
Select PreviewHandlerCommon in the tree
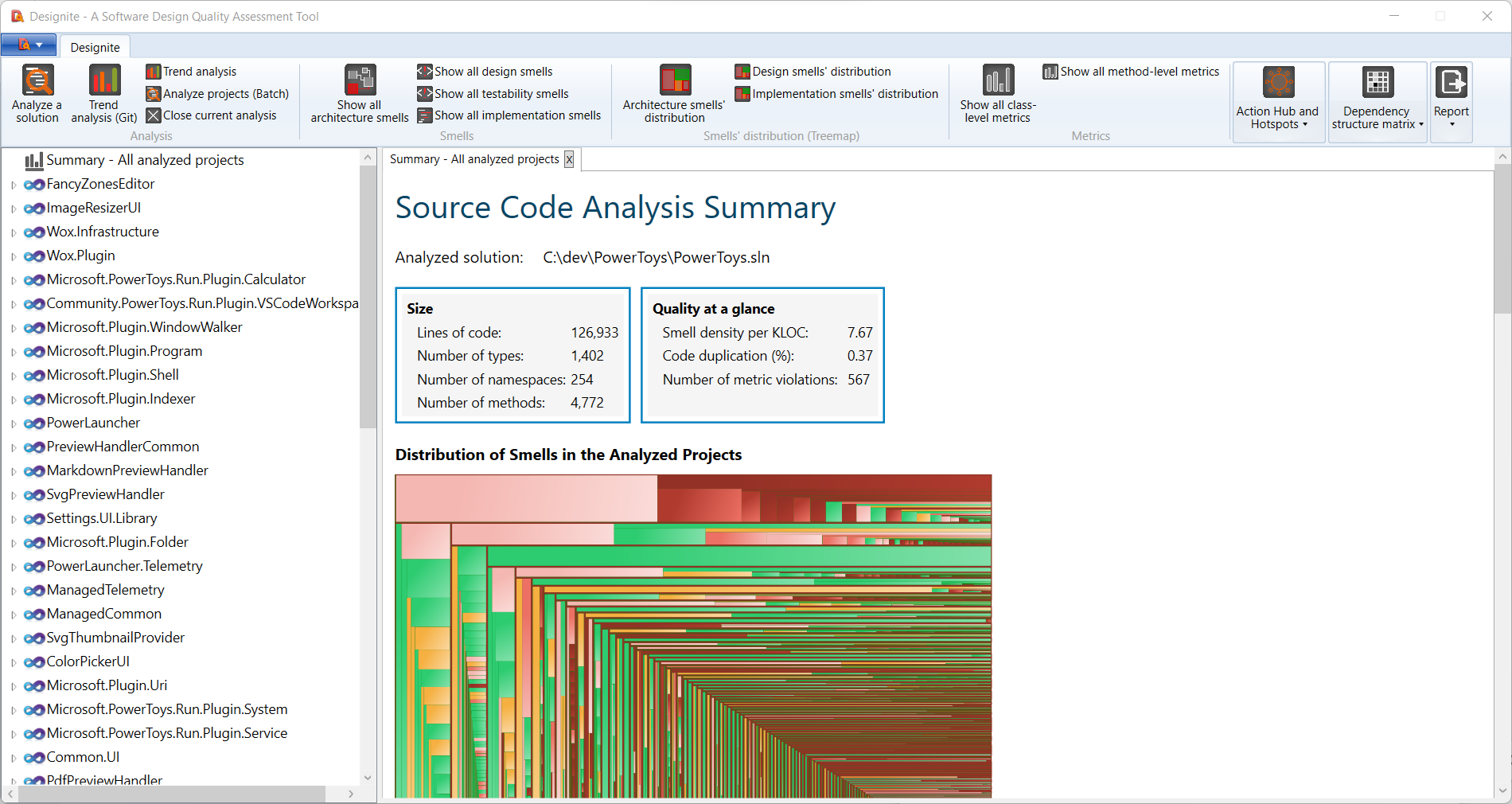click(123, 447)
